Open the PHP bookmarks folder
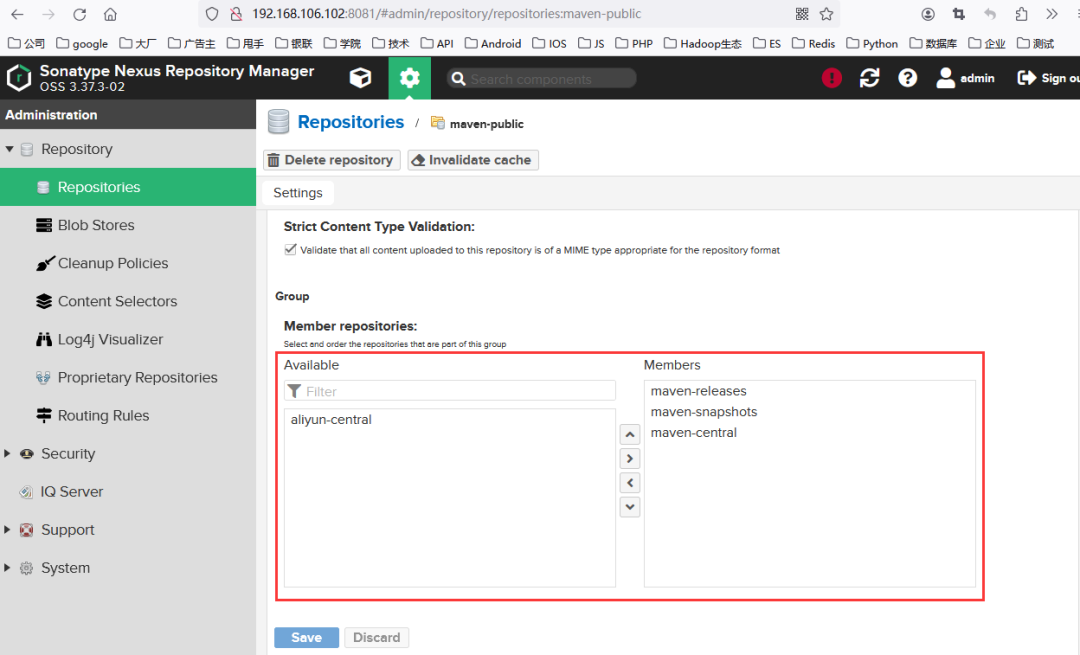Viewport: 1080px width, 655px height. [634, 43]
